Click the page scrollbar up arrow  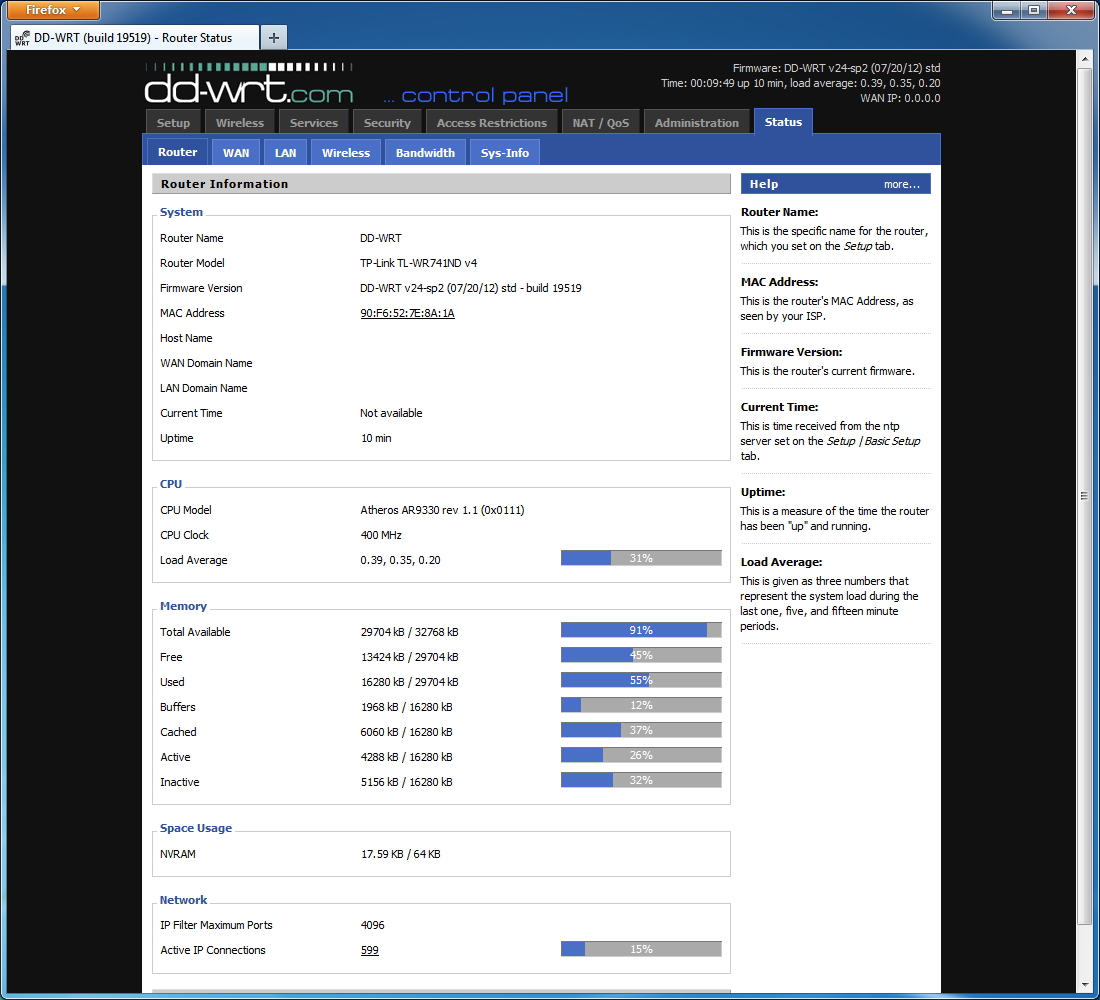[x=1085, y=59]
